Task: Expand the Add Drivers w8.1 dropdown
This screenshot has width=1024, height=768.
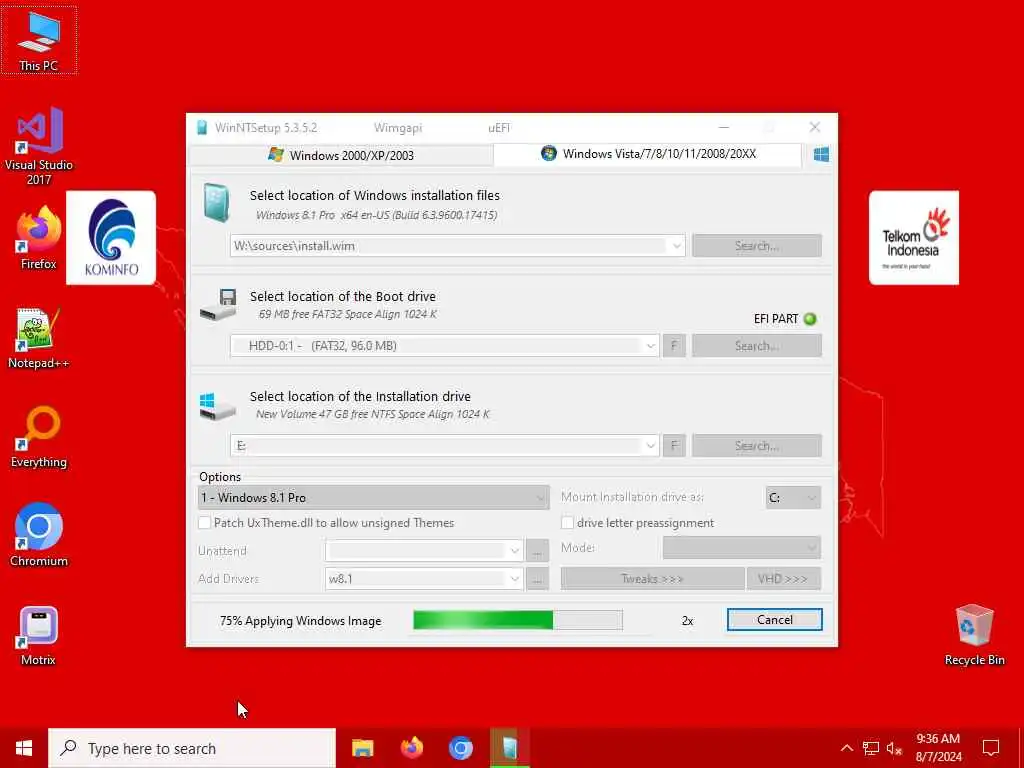Action: pyautogui.click(x=515, y=579)
